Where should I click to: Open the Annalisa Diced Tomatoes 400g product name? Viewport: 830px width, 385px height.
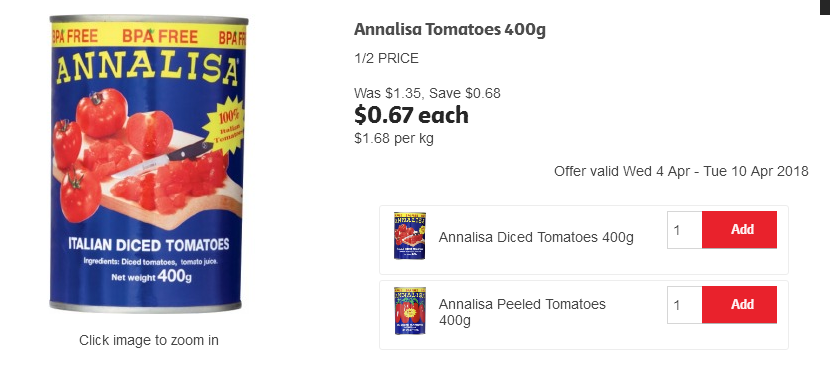[x=536, y=237]
